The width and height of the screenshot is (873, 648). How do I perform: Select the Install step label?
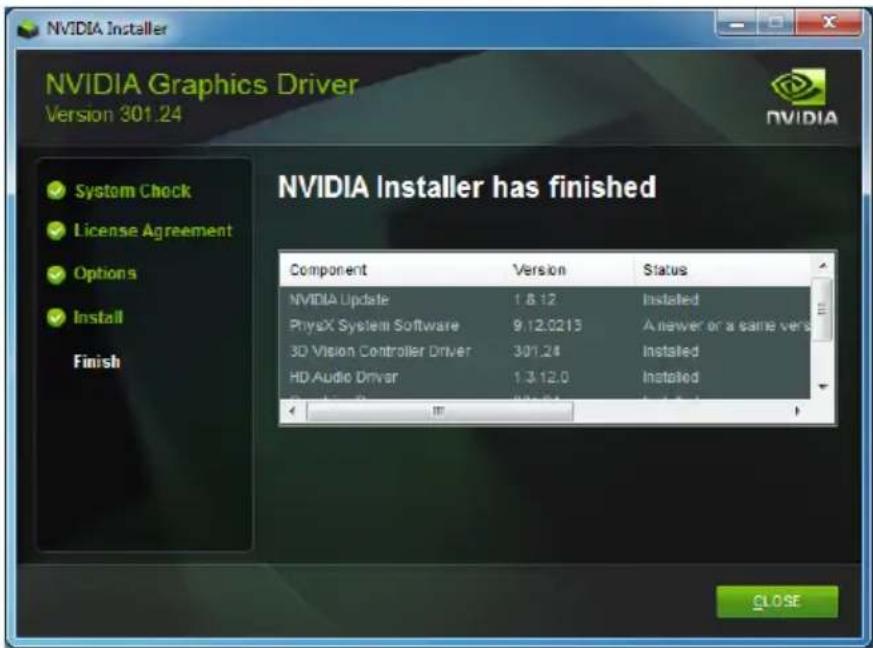pos(98,317)
